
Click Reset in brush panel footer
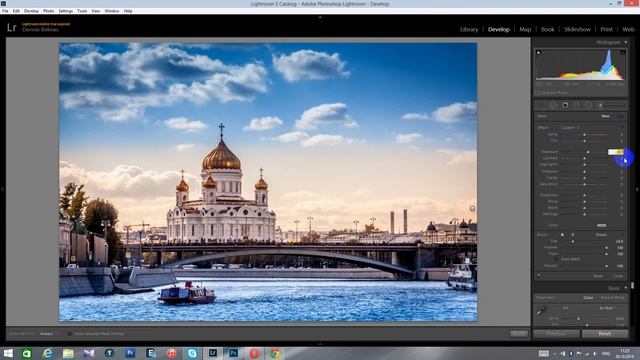tap(598, 276)
